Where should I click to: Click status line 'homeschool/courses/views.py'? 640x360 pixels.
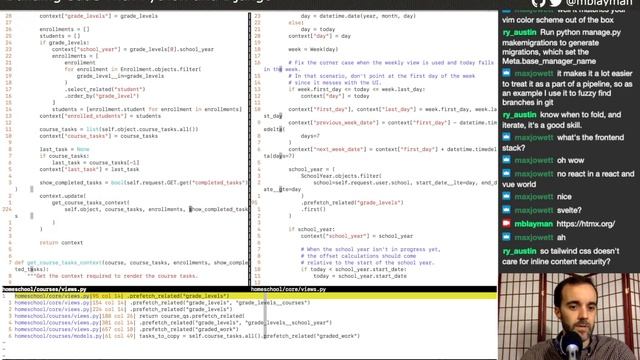click(44, 289)
